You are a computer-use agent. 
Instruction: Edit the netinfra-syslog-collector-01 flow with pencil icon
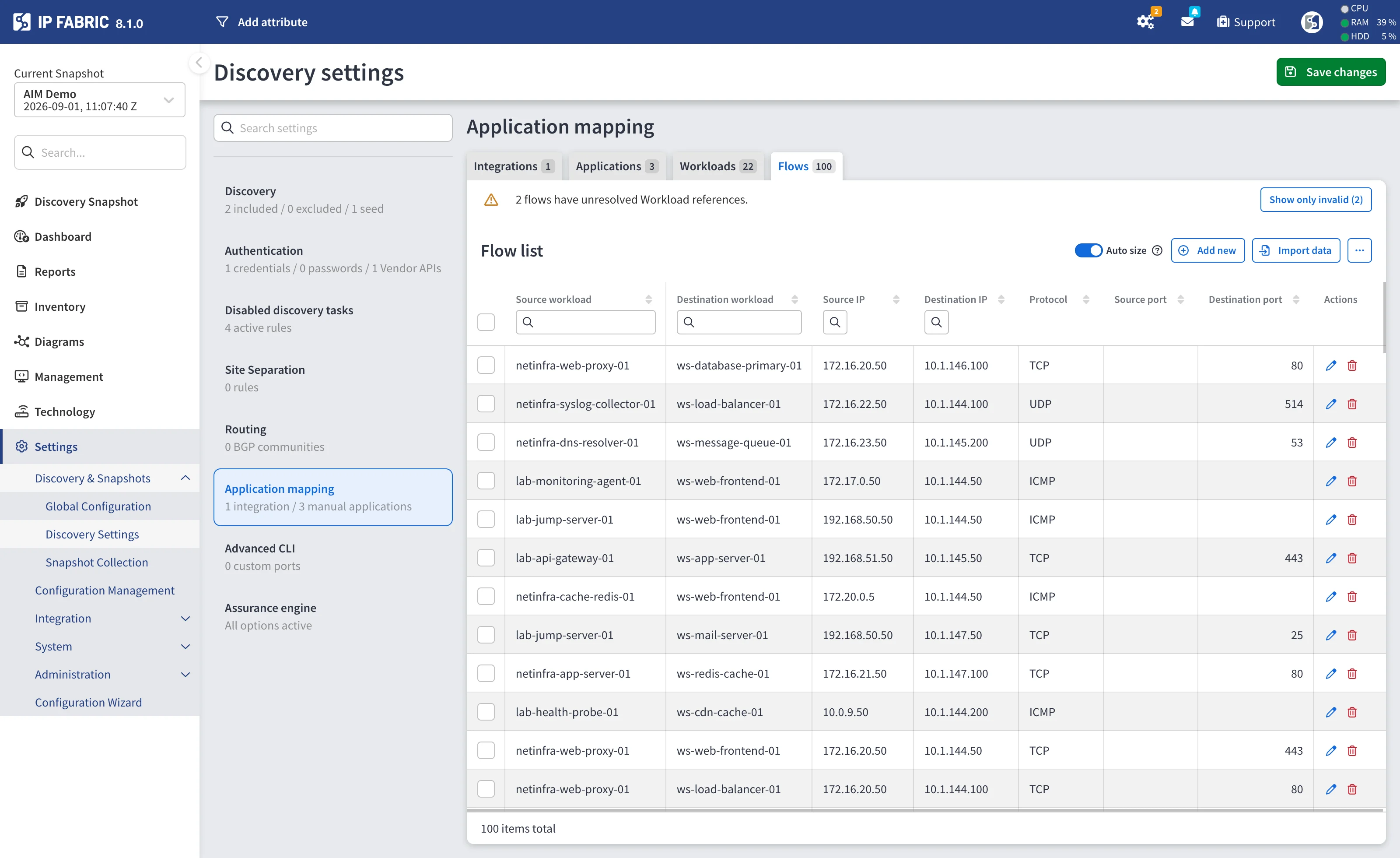pos(1331,404)
